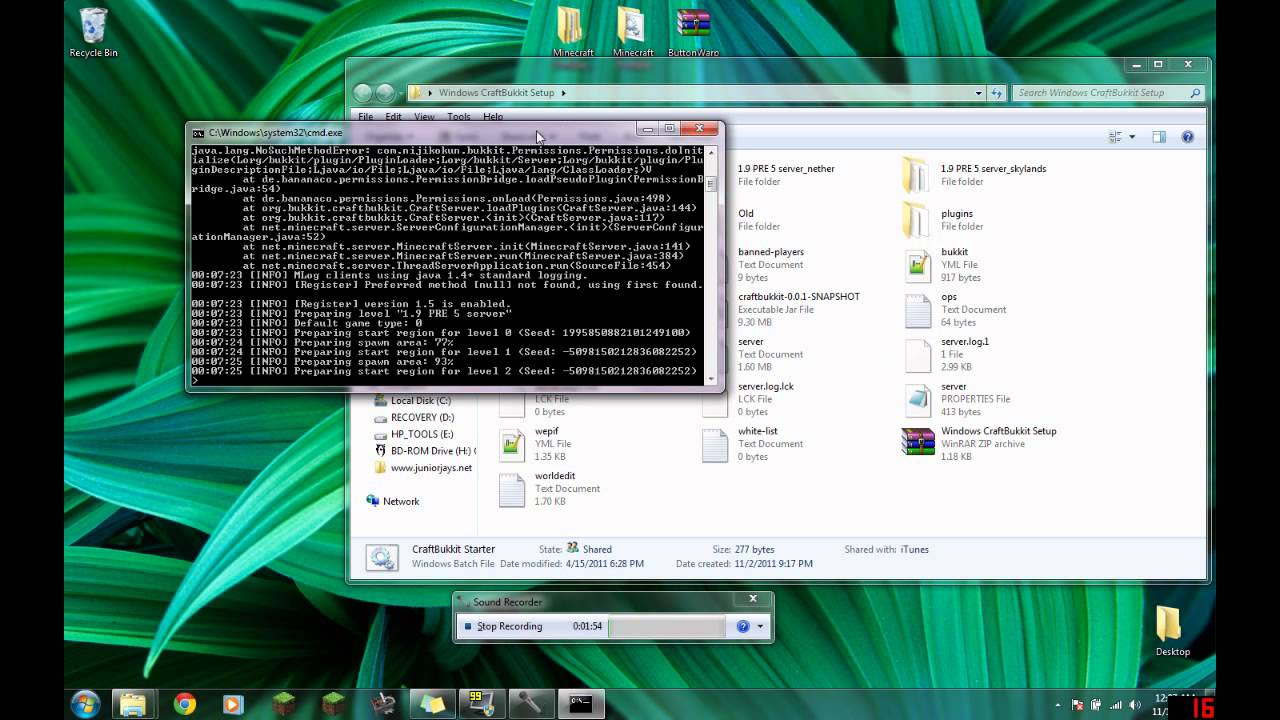This screenshot has width=1280, height=720.
Task: Open the address bar history dropdown
Action: coord(979,93)
